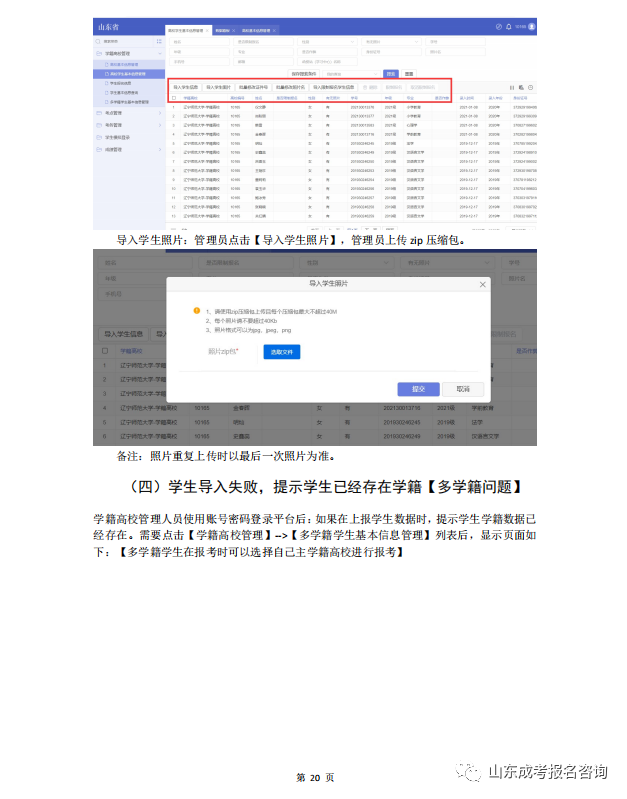Click the blue 选取文件 button in dialog

point(282,352)
